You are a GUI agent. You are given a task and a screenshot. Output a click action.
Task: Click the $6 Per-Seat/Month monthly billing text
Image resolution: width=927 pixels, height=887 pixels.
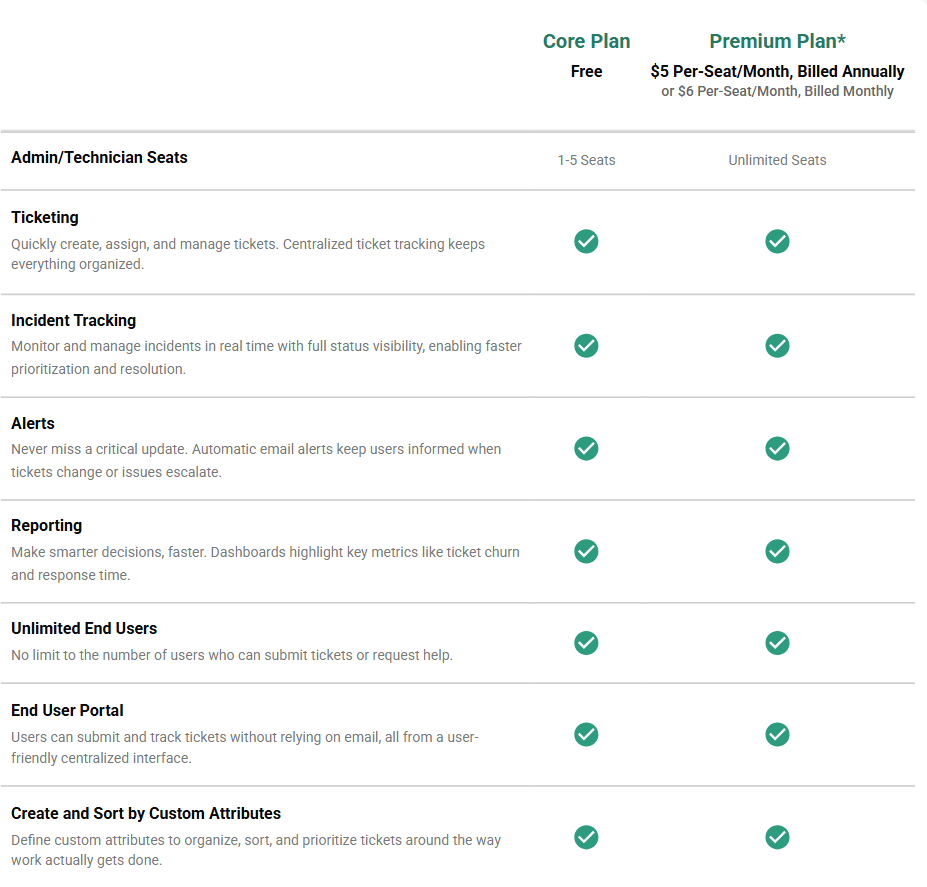click(x=777, y=90)
